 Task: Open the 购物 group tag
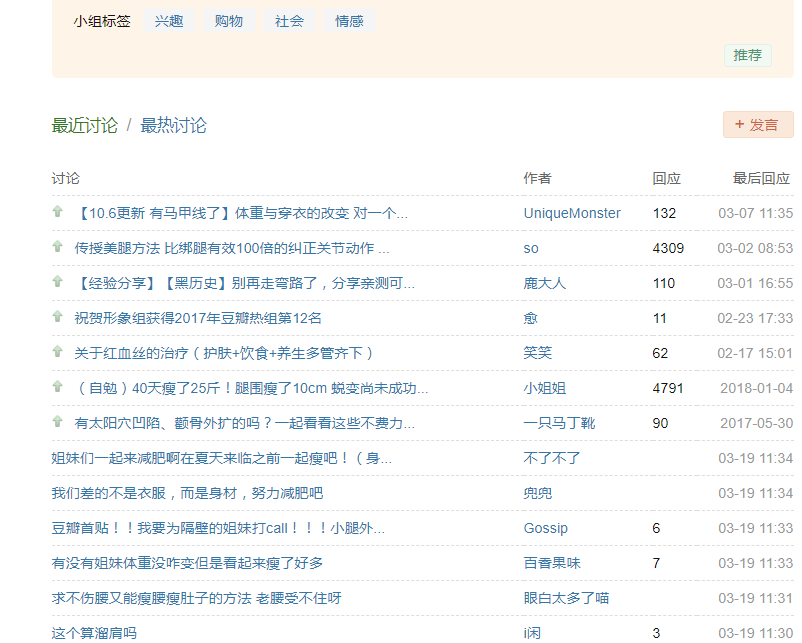(x=229, y=21)
